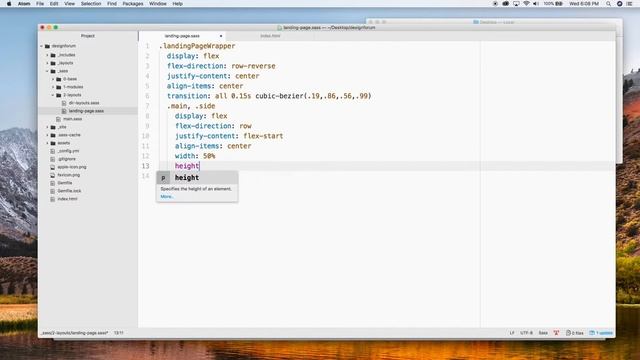The height and width of the screenshot is (360, 640).
Task: Open main.sass in the tree
Action: tap(72, 119)
